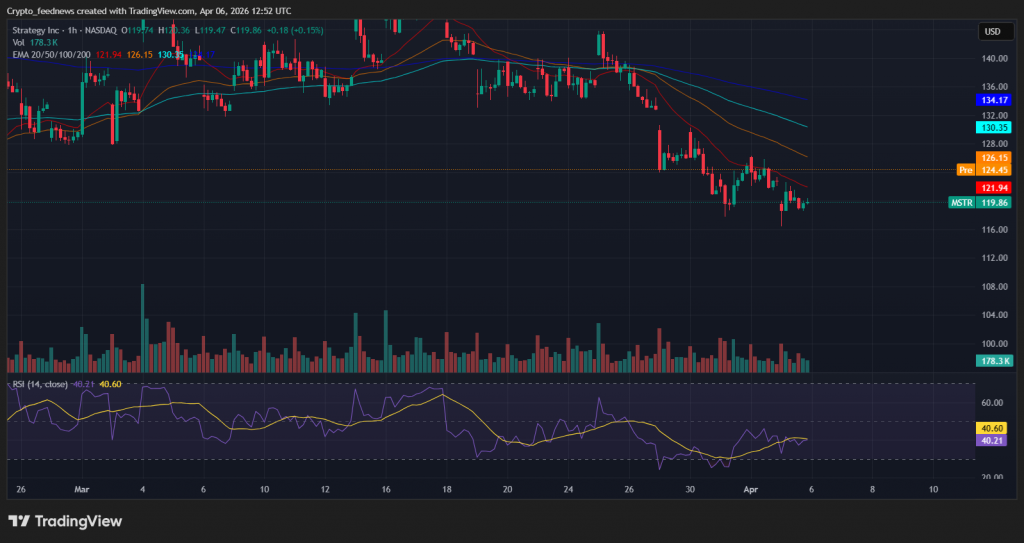Image resolution: width=1024 pixels, height=543 pixels.
Task: Click the purple 40.21 RSI axis label
Action: click(992, 438)
